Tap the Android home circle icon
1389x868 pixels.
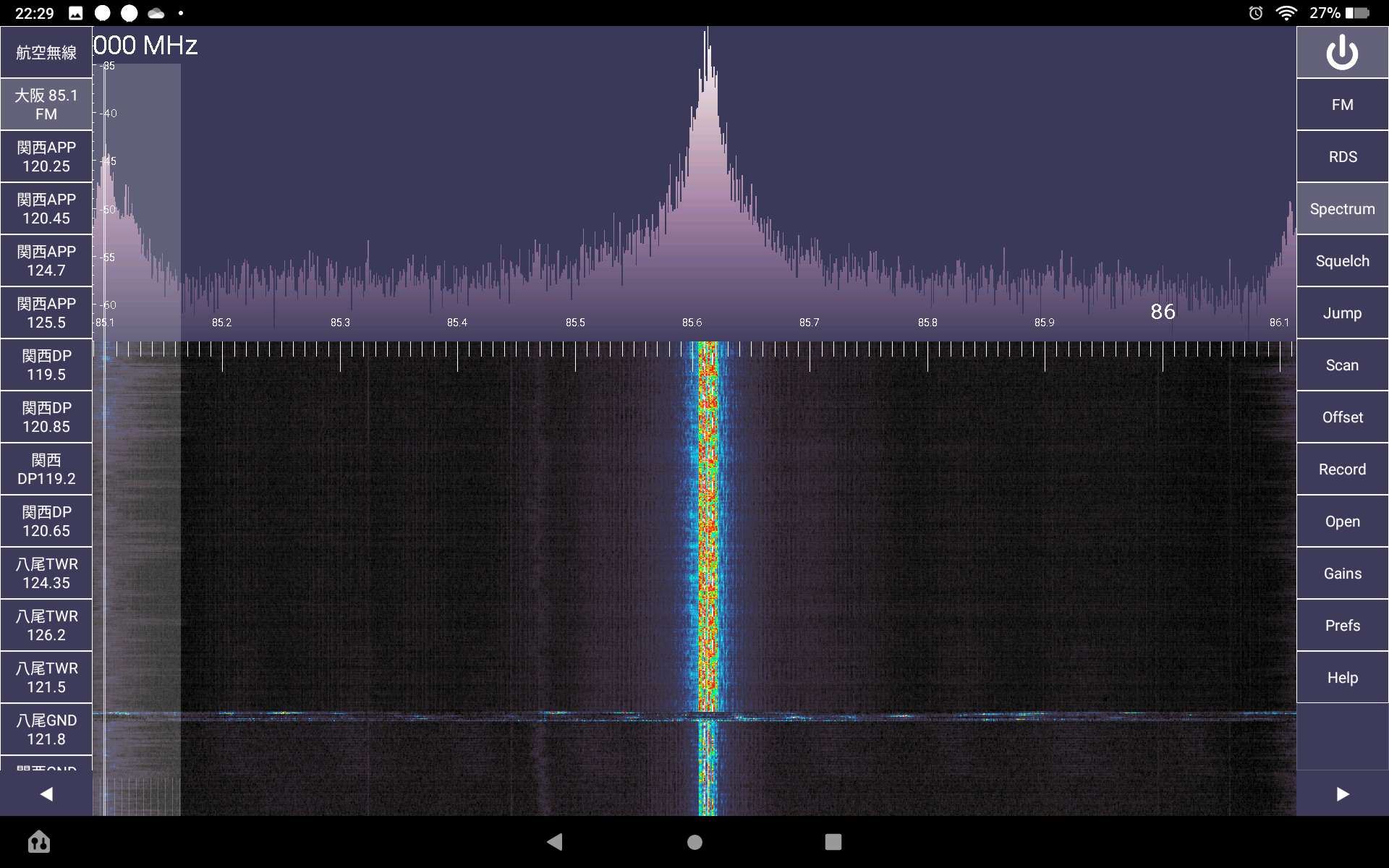click(694, 841)
